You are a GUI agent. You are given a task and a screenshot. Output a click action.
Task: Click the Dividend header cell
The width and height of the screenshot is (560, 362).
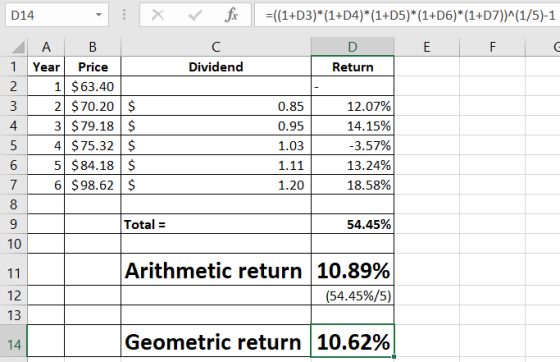[216, 66]
